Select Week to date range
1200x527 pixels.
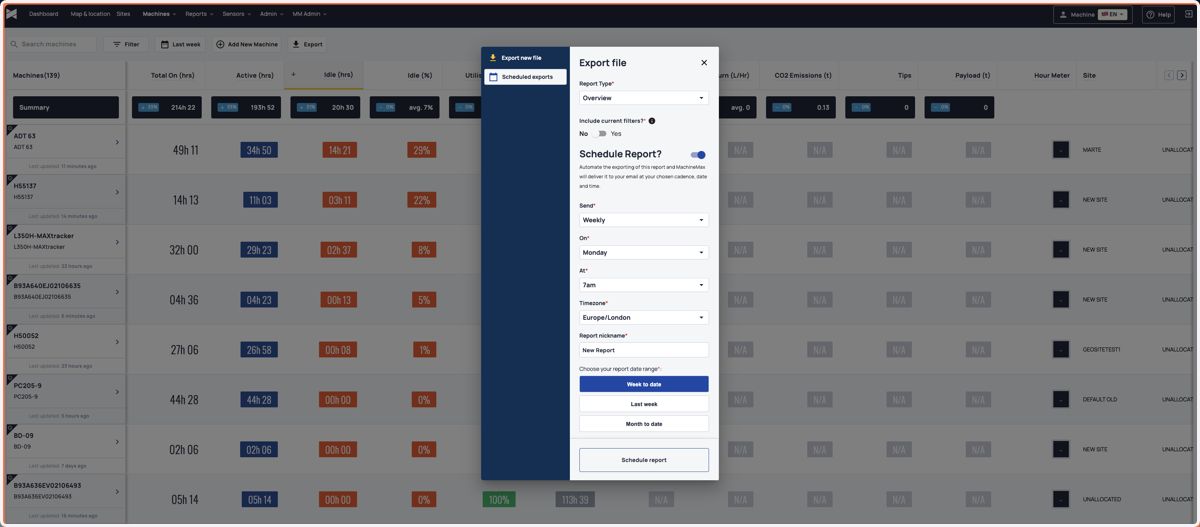(x=644, y=384)
